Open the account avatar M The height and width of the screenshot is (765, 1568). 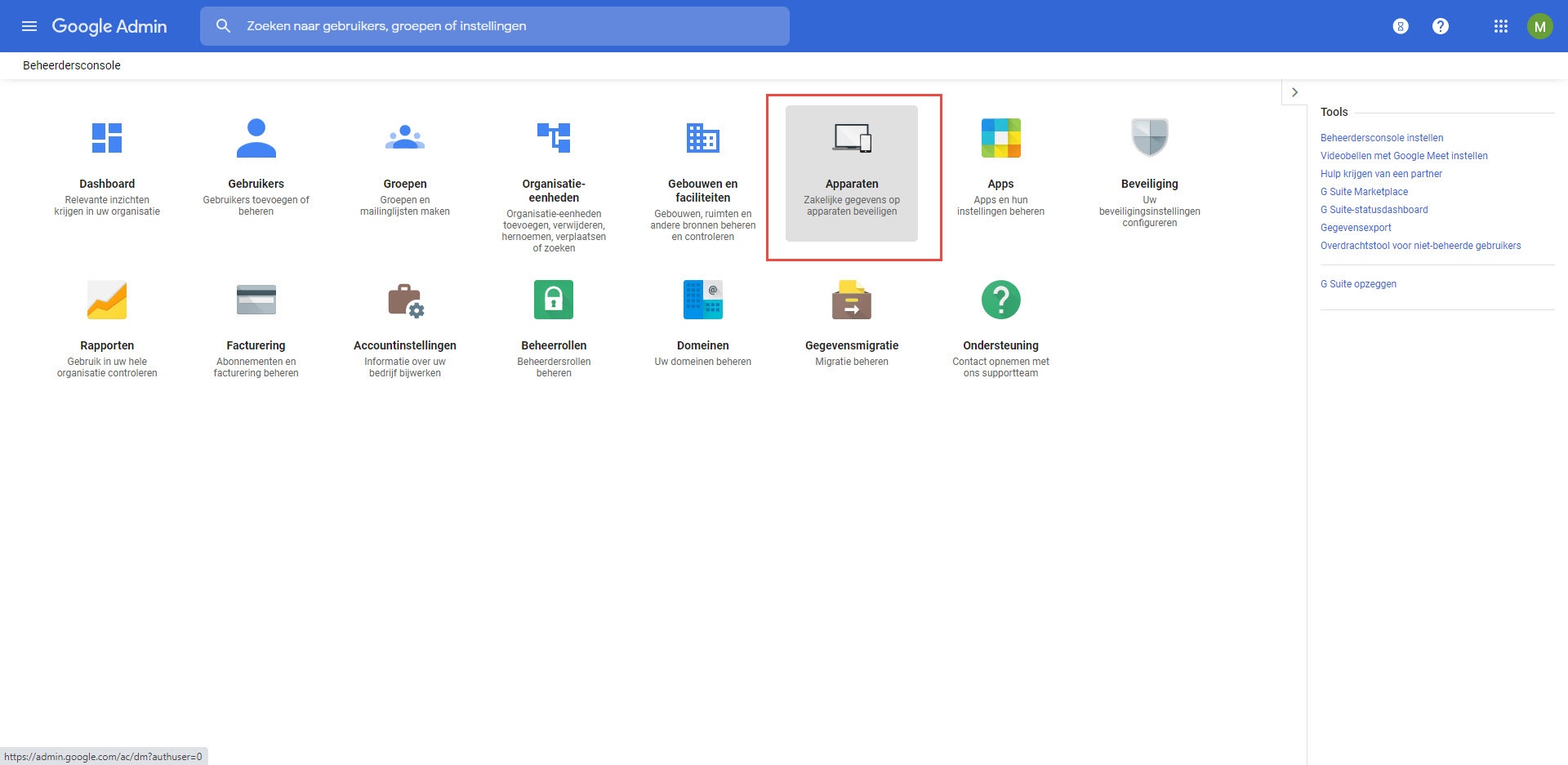click(x=1540, y=26)
